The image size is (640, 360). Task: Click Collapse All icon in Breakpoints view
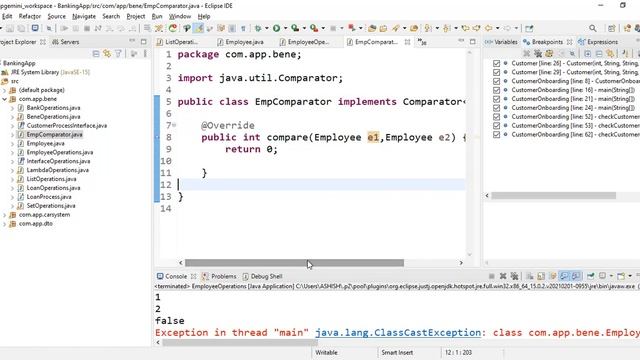coord(599,53)
